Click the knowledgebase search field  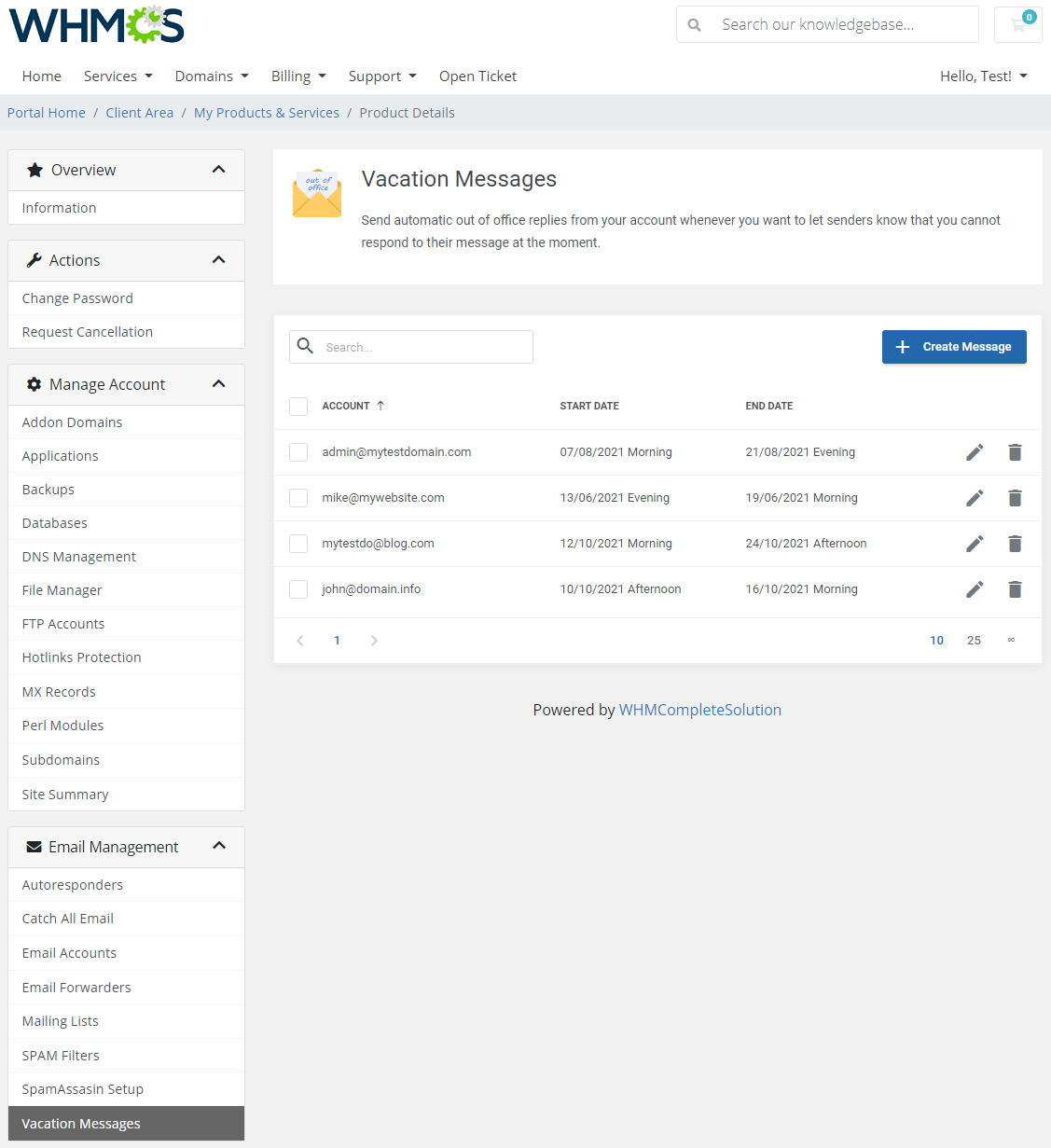[x=837, y=24]
